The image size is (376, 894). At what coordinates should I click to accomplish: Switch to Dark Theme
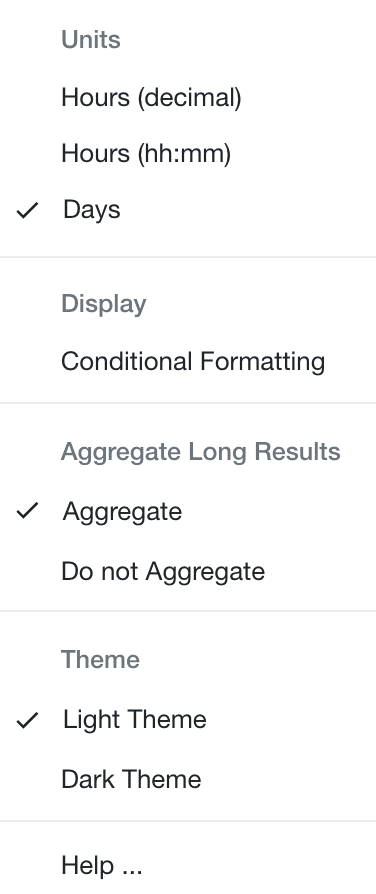[x=188, y=779]
